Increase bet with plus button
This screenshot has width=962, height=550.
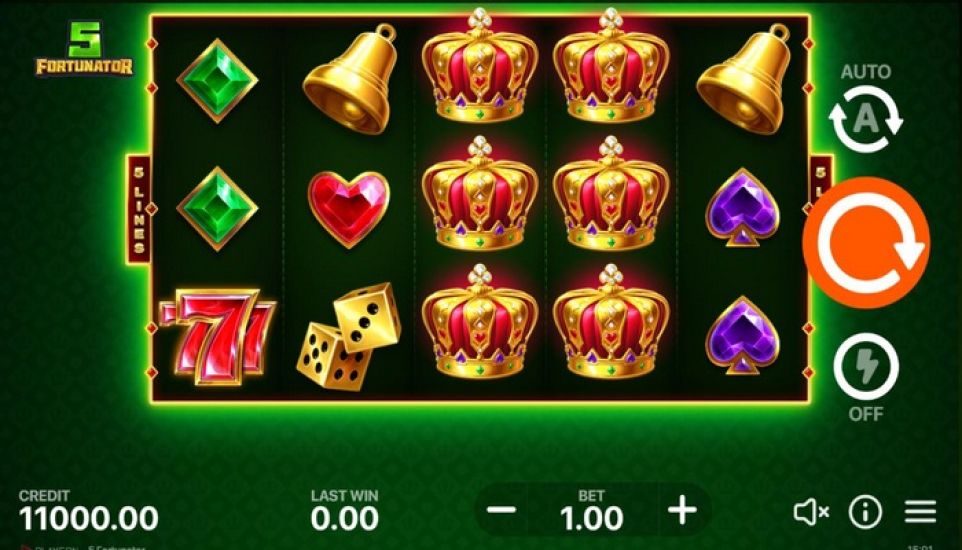682,510
